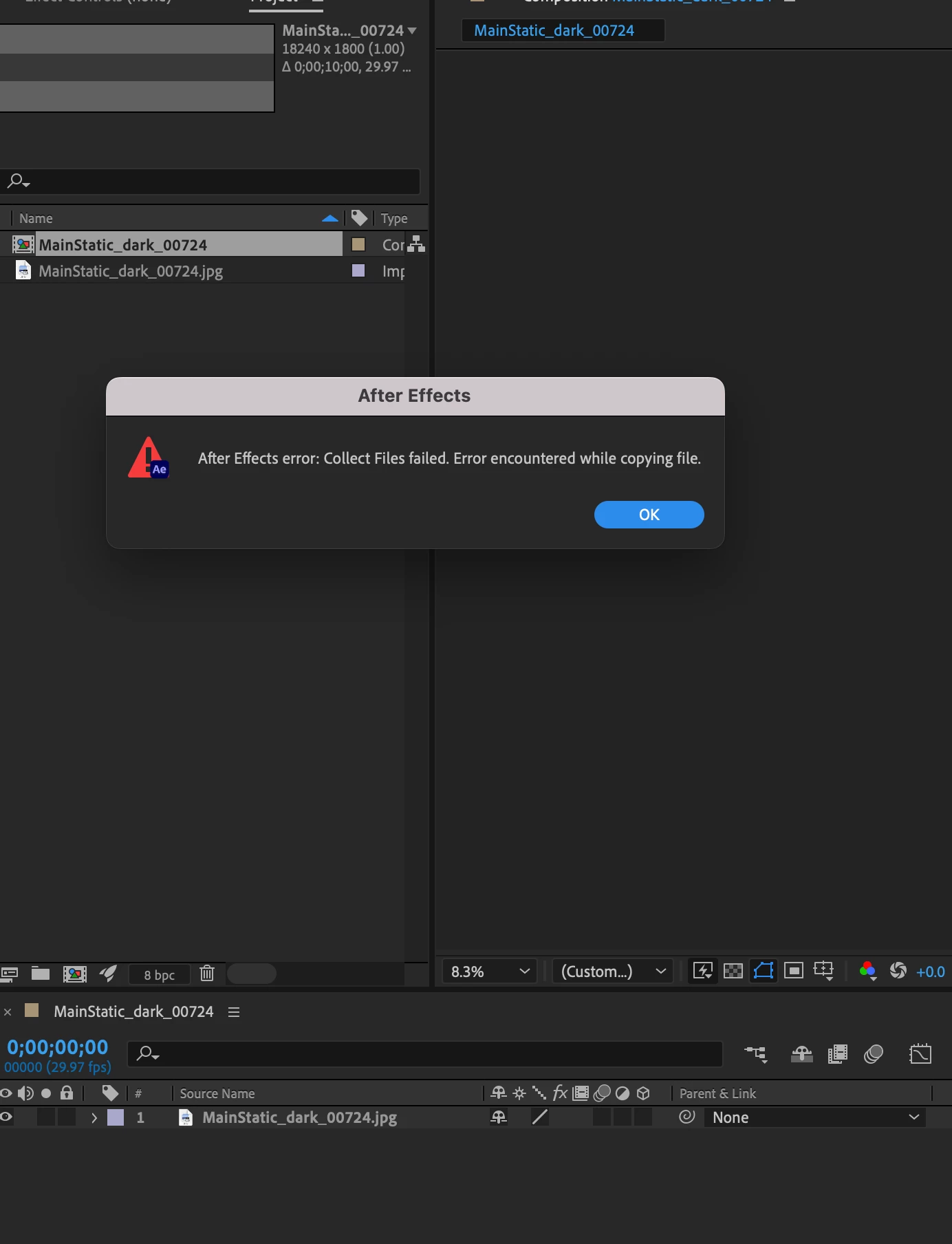Click OK in the Collect Files error dialog
Viewport: 952px width, 1244px height.
coord(649,515)
